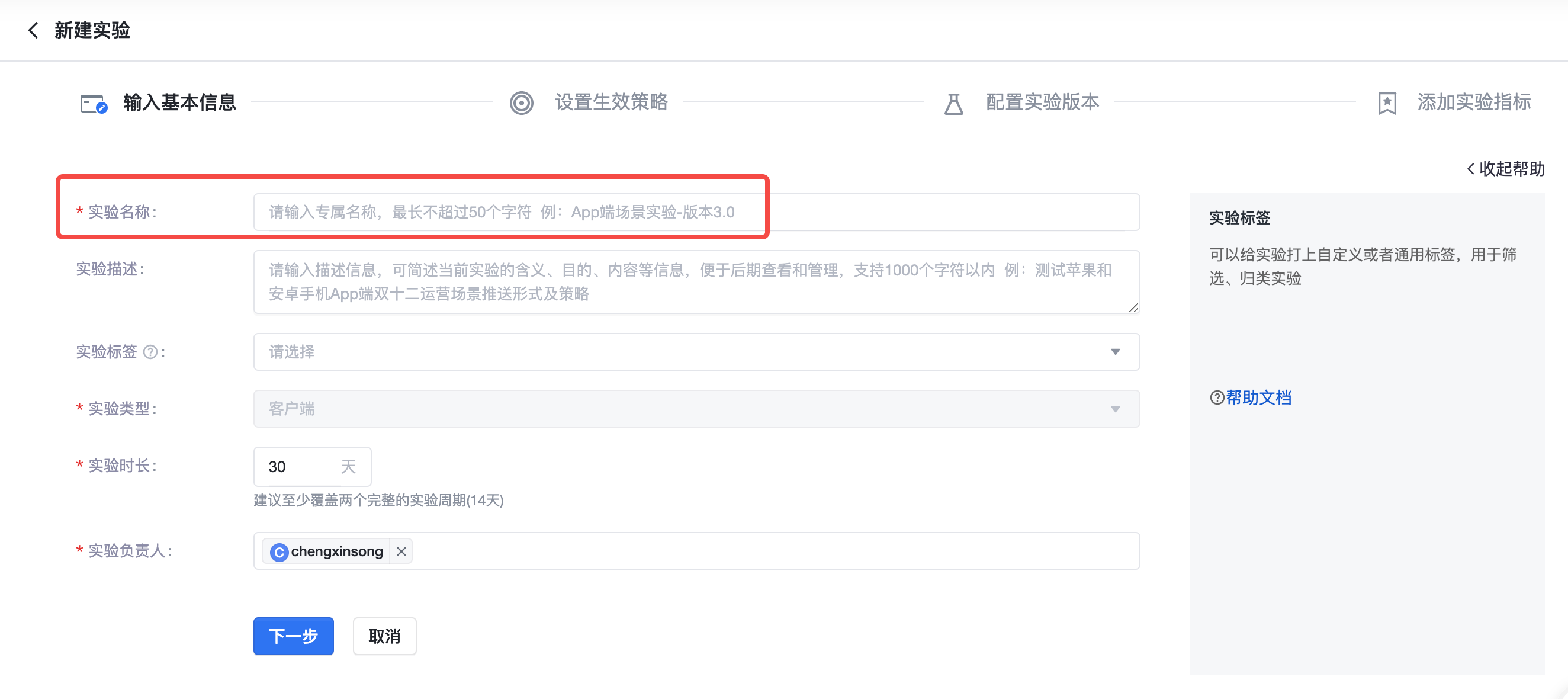Open the 帮助文档 link
The width and height of the screenshot is (1568, 699).
click(1258, 397)
